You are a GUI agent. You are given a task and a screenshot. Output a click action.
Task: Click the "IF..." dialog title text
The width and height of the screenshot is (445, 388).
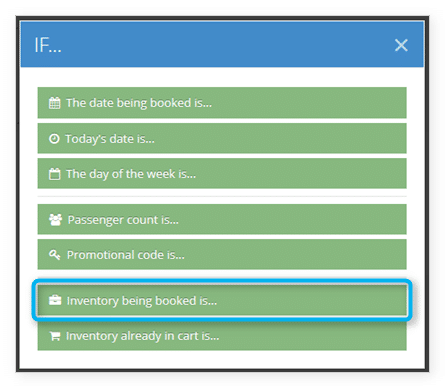[48, 45]
